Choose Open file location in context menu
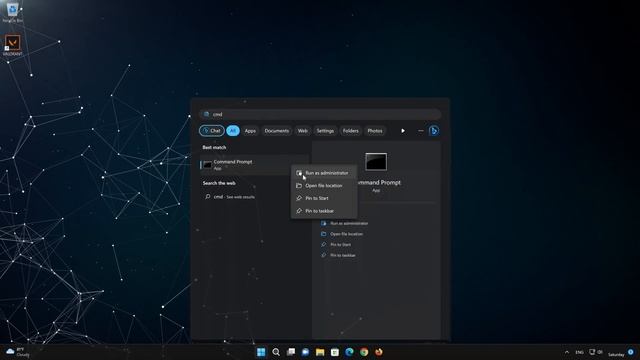Screen dimensions: 640x360 324,186
